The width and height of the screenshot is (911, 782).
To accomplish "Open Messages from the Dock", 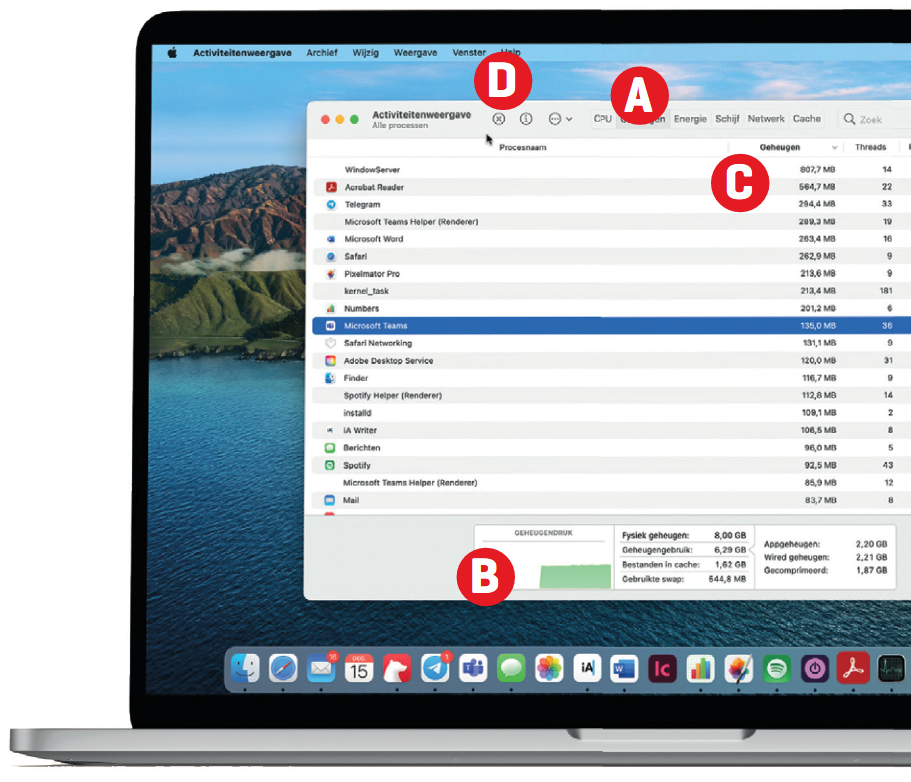I will [511, 668].
